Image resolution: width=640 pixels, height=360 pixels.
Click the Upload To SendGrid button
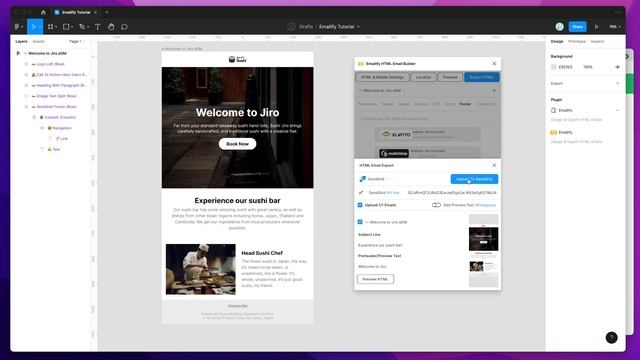(474, 179)
